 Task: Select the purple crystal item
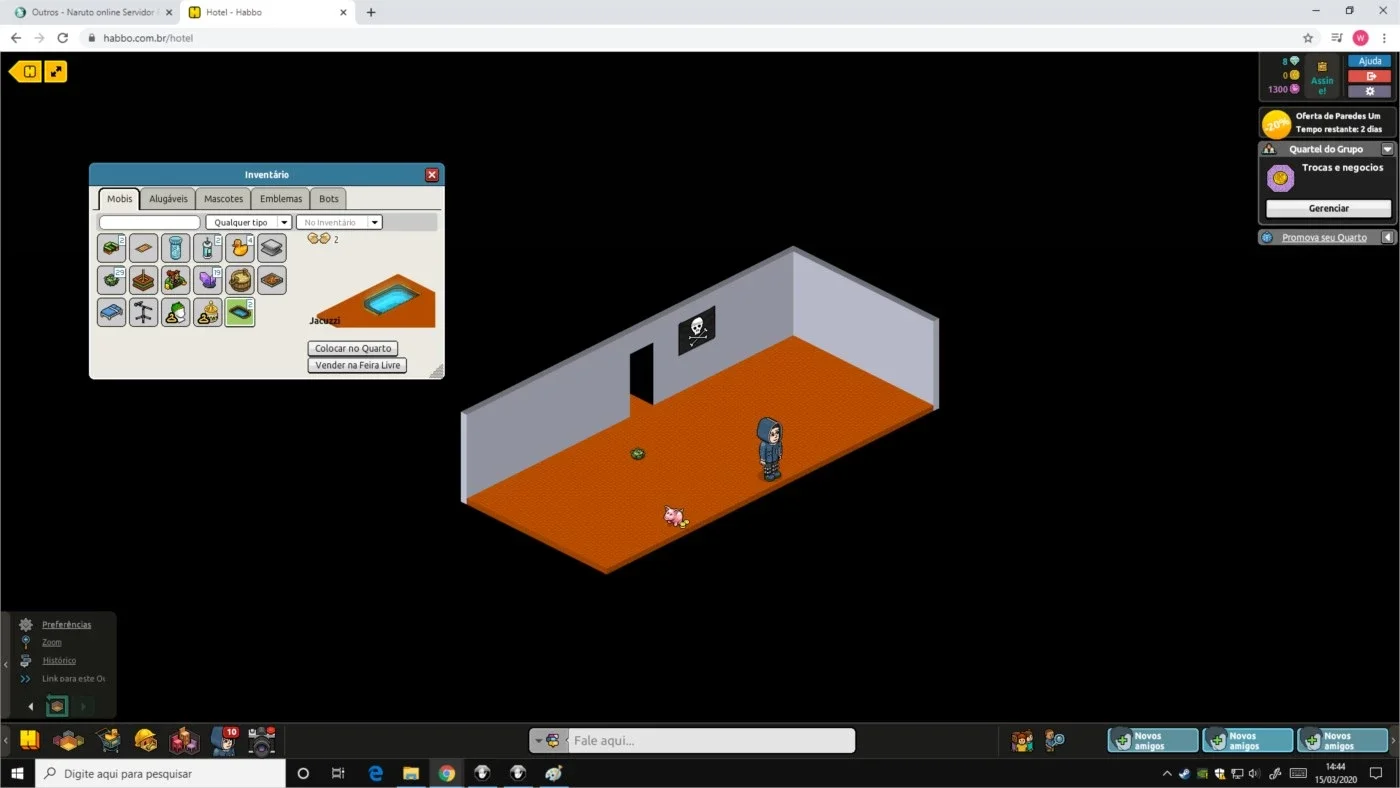tap(207, 280)
